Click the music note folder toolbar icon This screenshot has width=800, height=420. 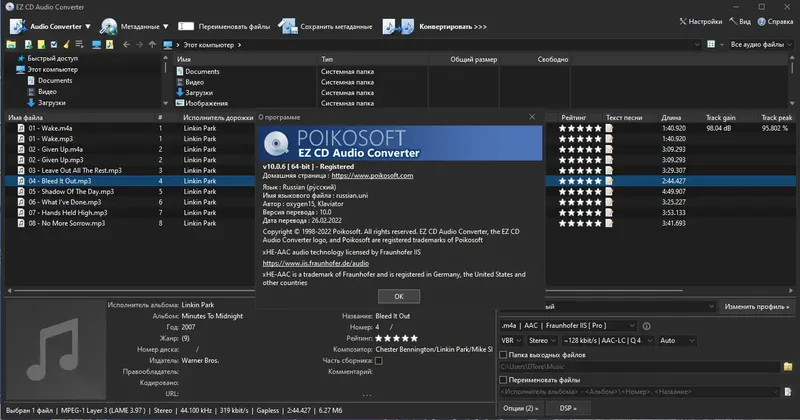click(x=109, y=45)
